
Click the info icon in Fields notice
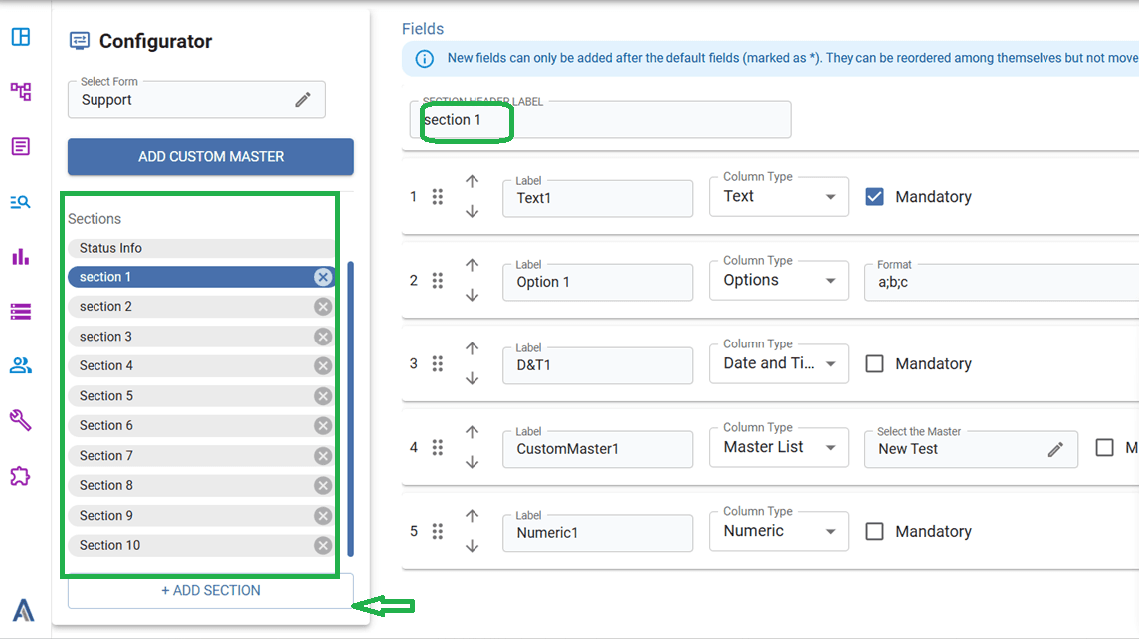click(425, 59)
